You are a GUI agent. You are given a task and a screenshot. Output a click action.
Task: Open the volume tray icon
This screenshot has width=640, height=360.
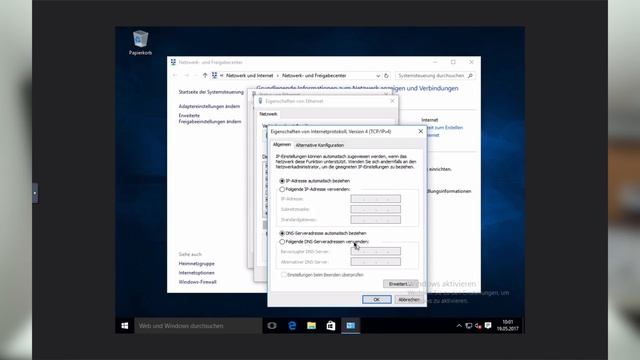[478, 326]
